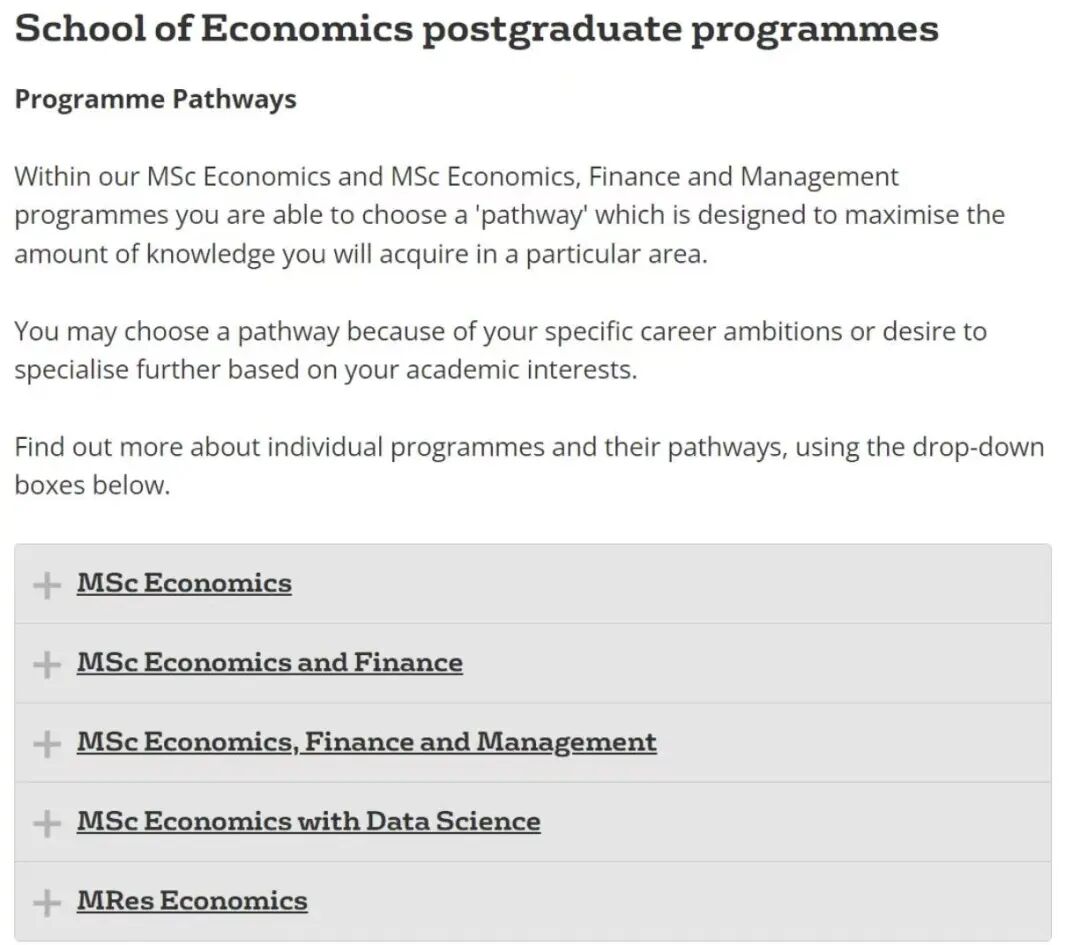Click the plus icon for MSc Economics and Finance
1080x945 pixels.
[45, 663]
